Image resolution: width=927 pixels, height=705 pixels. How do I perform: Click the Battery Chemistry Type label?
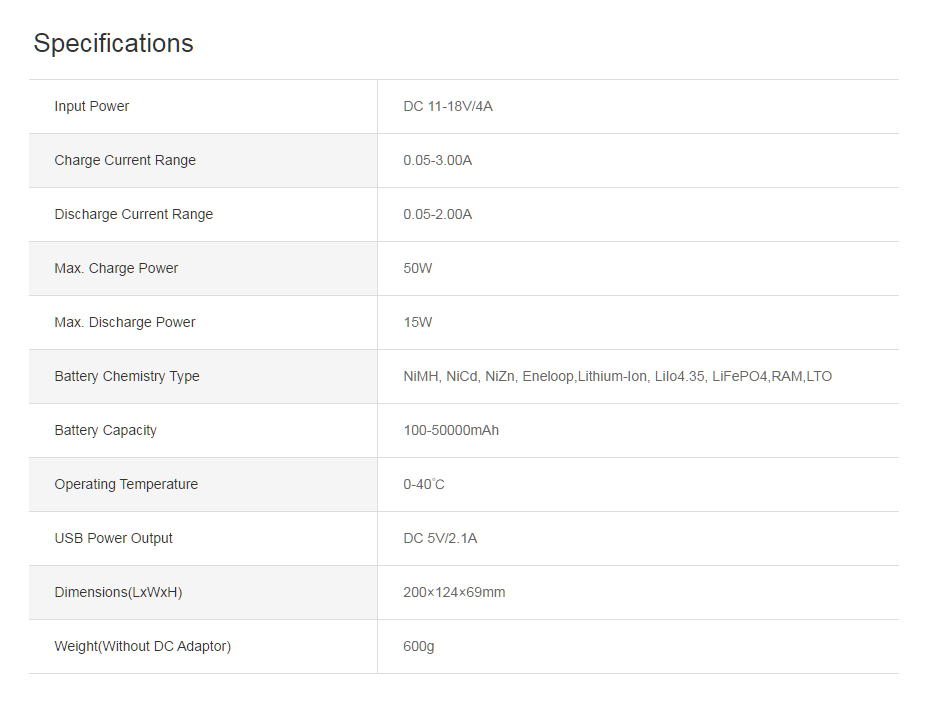pyautogui.click(x=127, y=377)
